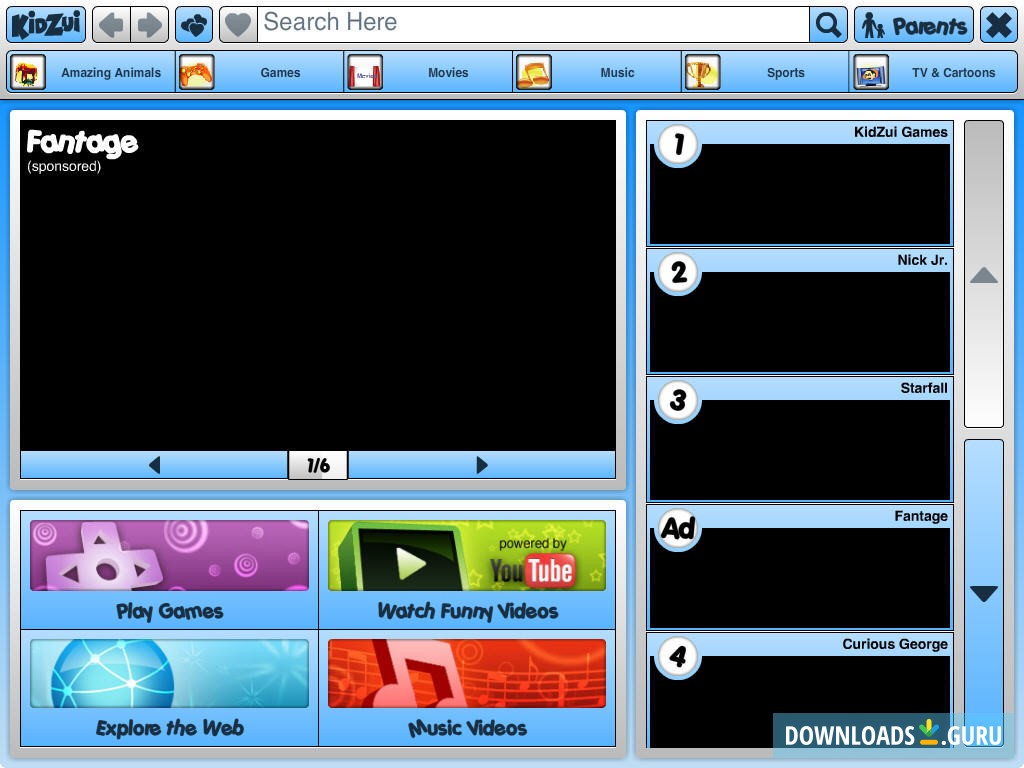1024x768 pixels.
Task: Open Play Games
Action: point(168,570)
